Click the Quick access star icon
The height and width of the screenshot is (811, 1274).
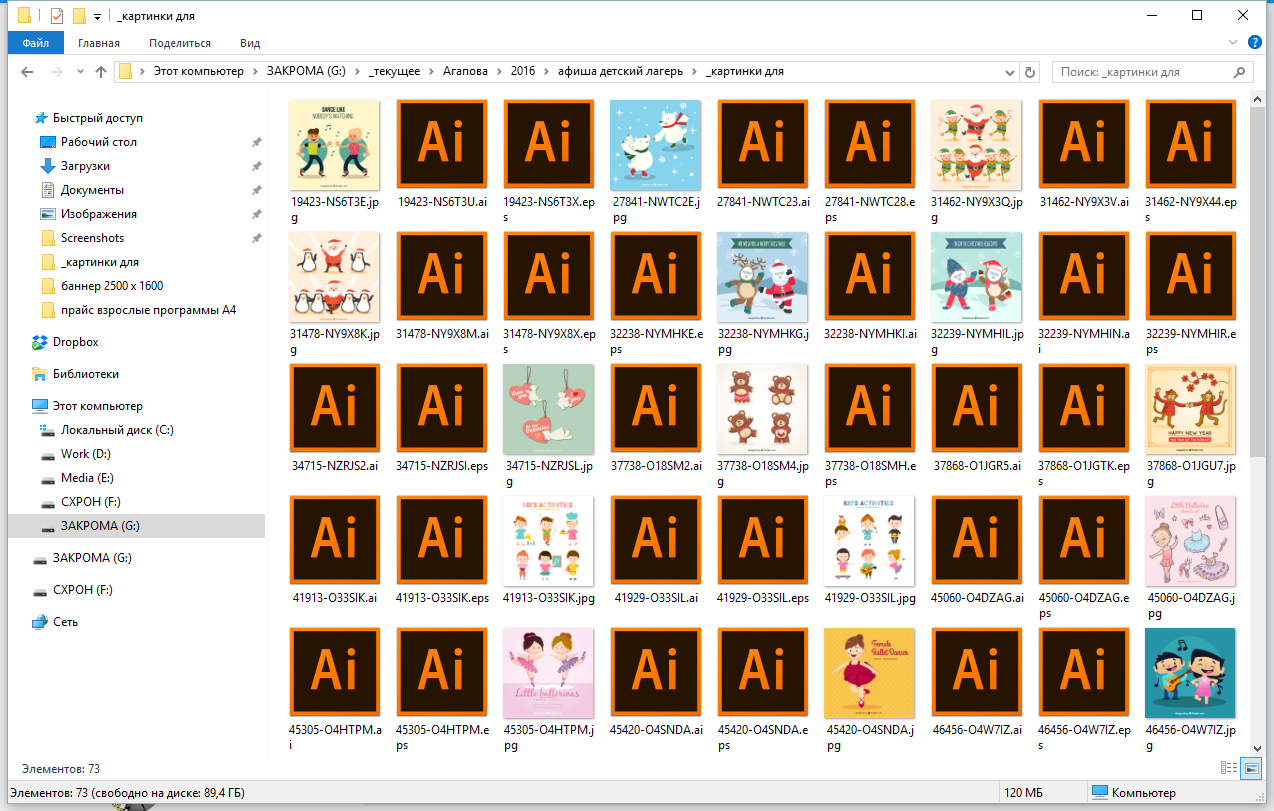pyautogui.click(x=40, y=118)
